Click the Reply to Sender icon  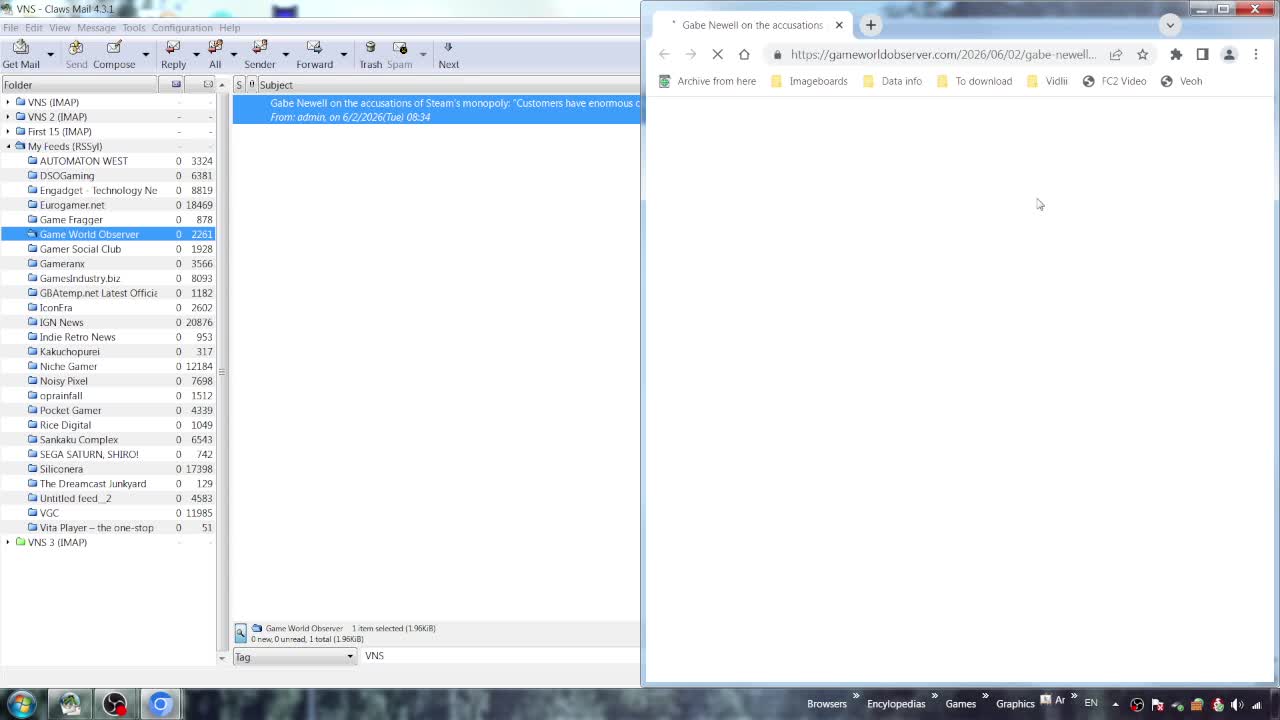pyautogui.click(x=260, y=54)
